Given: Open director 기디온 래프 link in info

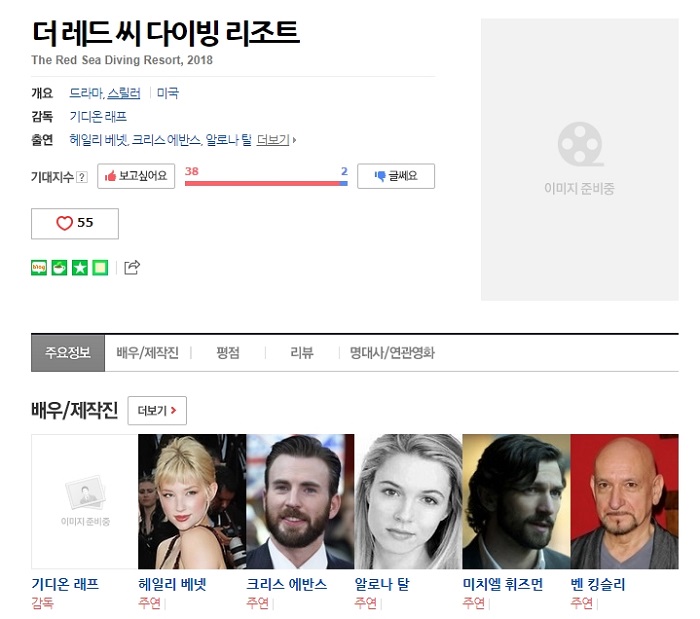Looking at the screenshot, I should tap(98, 116).
